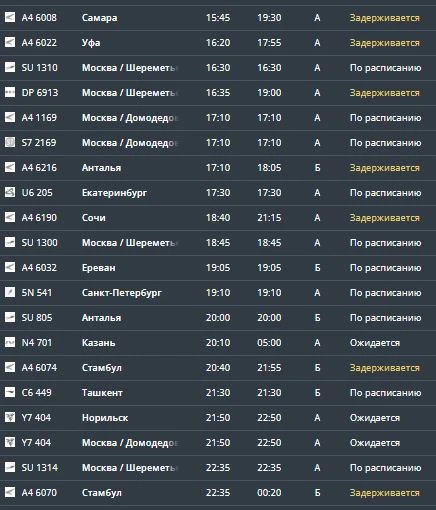Open the Сочи flight A4 6190 row
The image size is (436, 510).
tap(218, 218)
